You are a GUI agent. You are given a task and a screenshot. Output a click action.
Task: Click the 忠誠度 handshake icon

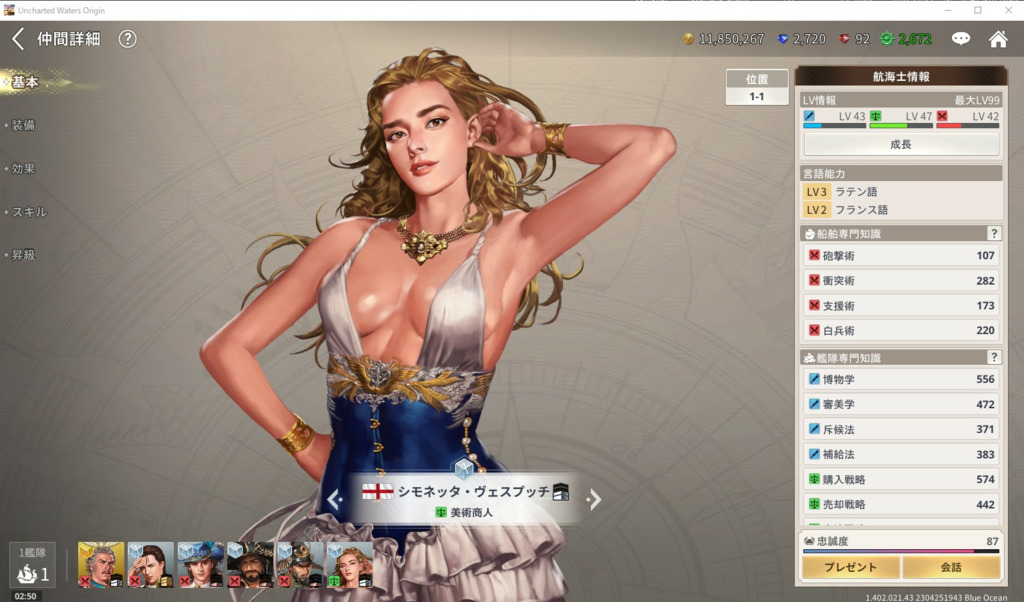click(x=809, y=541)
